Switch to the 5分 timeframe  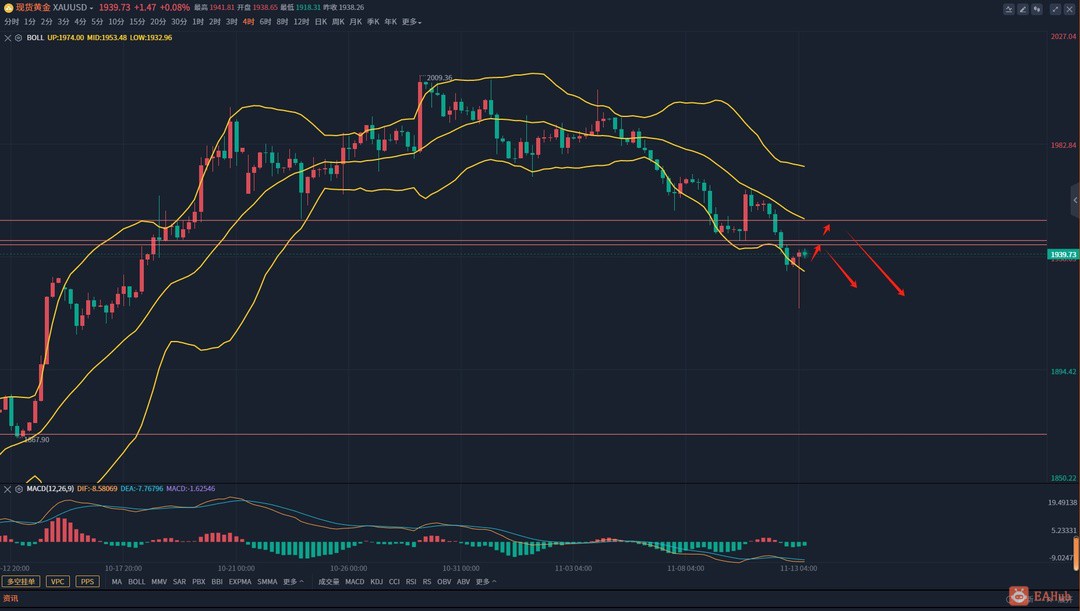(97, 22)
